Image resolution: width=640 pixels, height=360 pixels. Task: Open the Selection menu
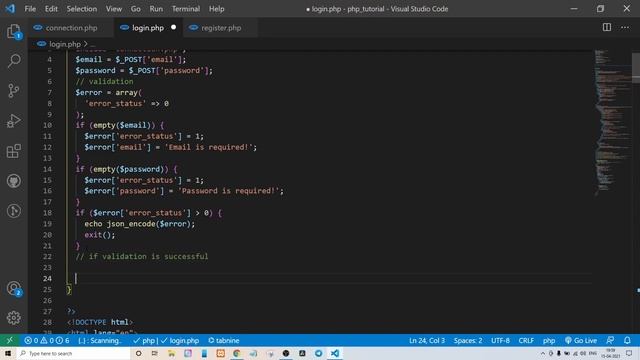82,9
